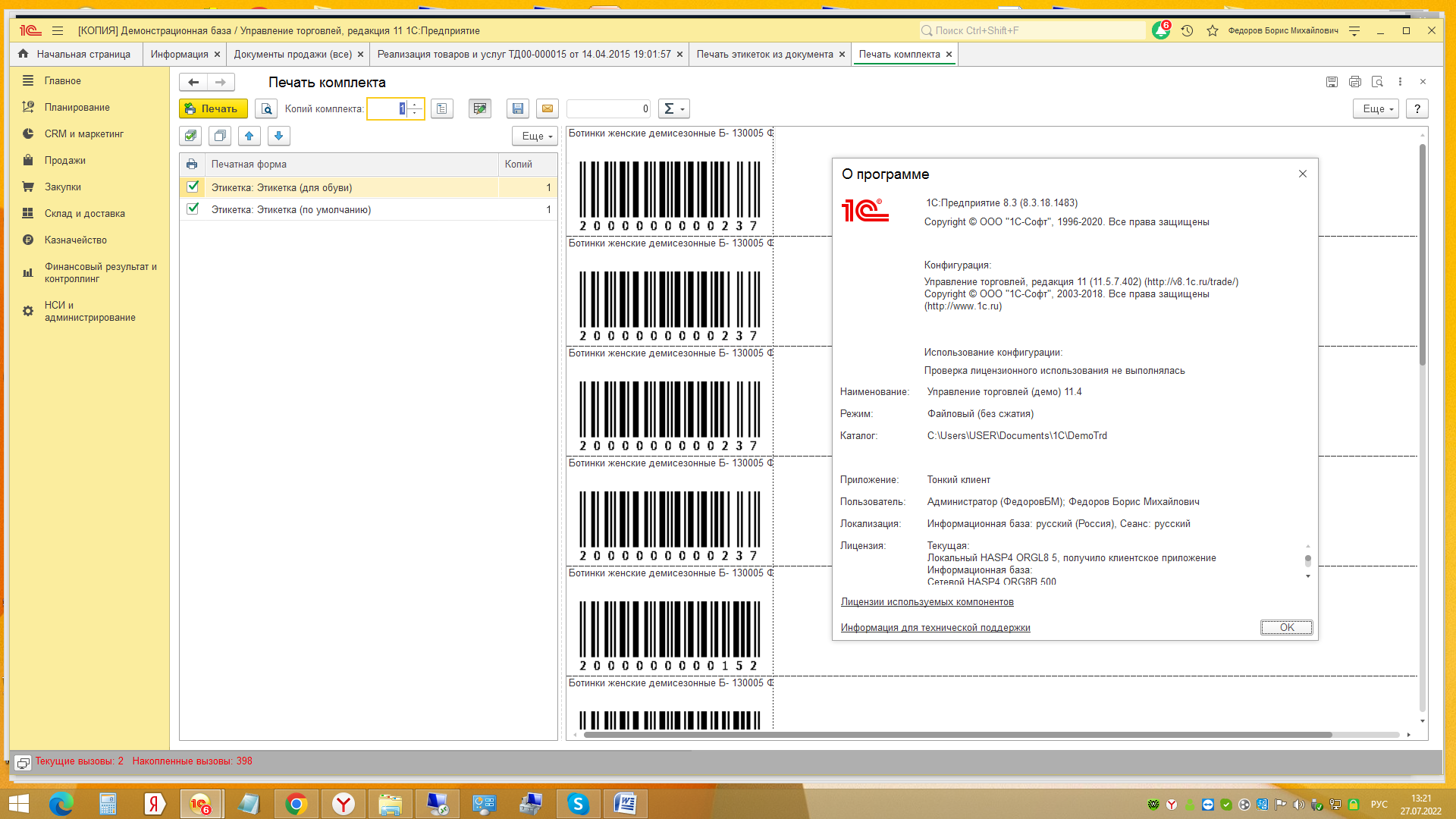Screen dimensions: 1456x819
Task: Move print form up with blue arrow
Action: pyautogui.click(x=249, y=136)
